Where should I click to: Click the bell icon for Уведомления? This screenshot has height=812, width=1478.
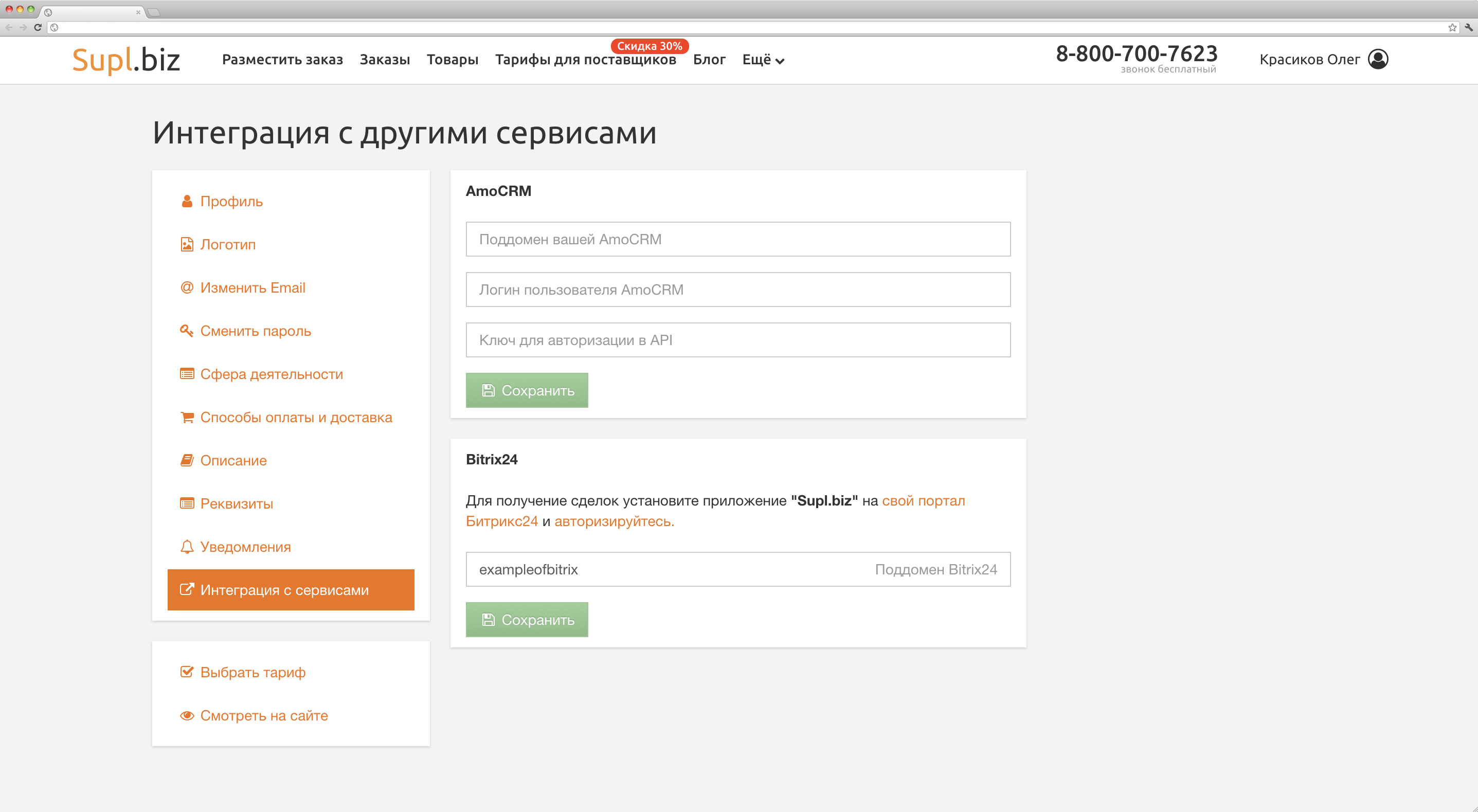click(187, 546)
